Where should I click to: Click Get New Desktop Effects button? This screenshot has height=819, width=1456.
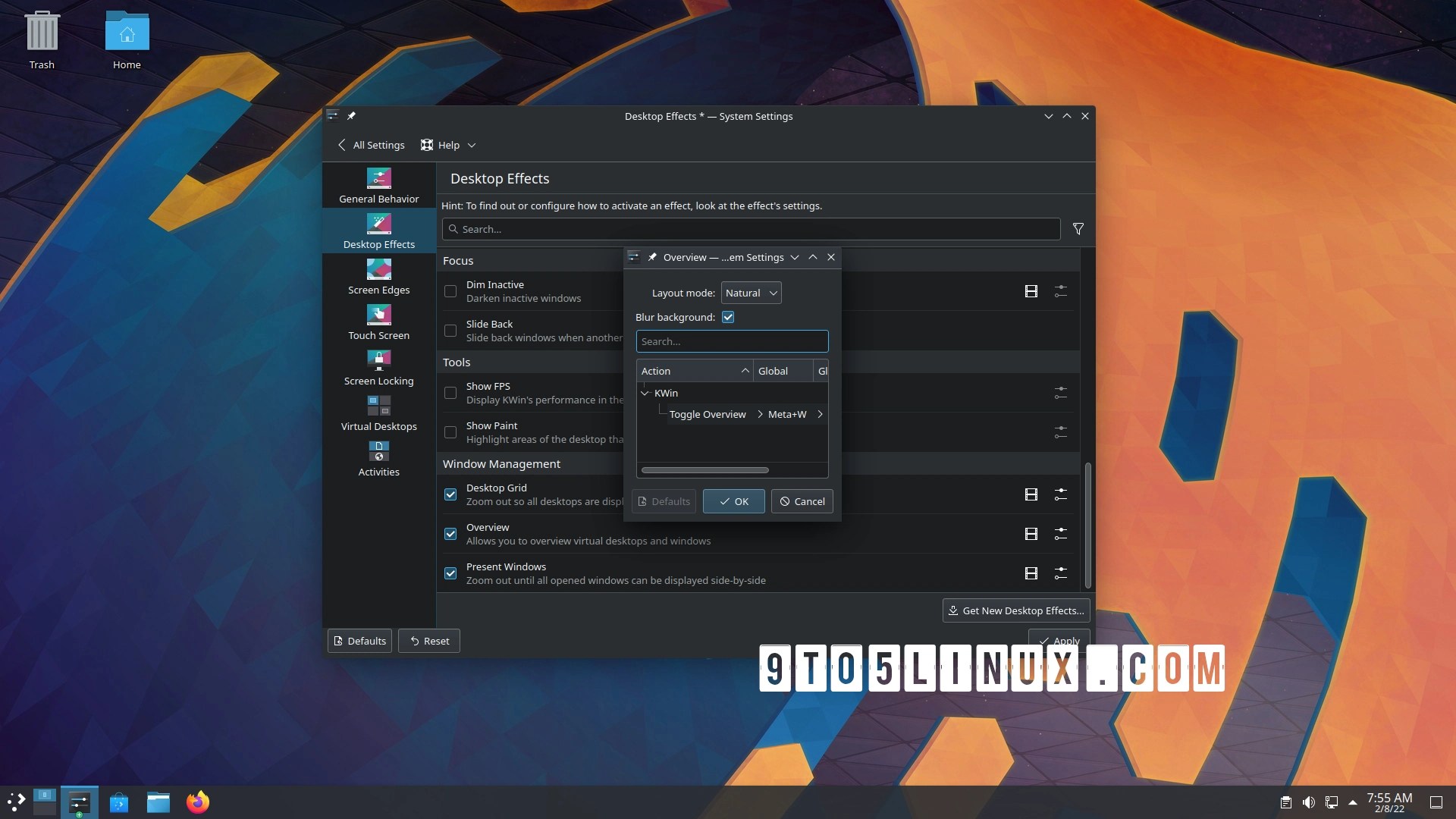pyautogui.click(x=1015, y=610)
